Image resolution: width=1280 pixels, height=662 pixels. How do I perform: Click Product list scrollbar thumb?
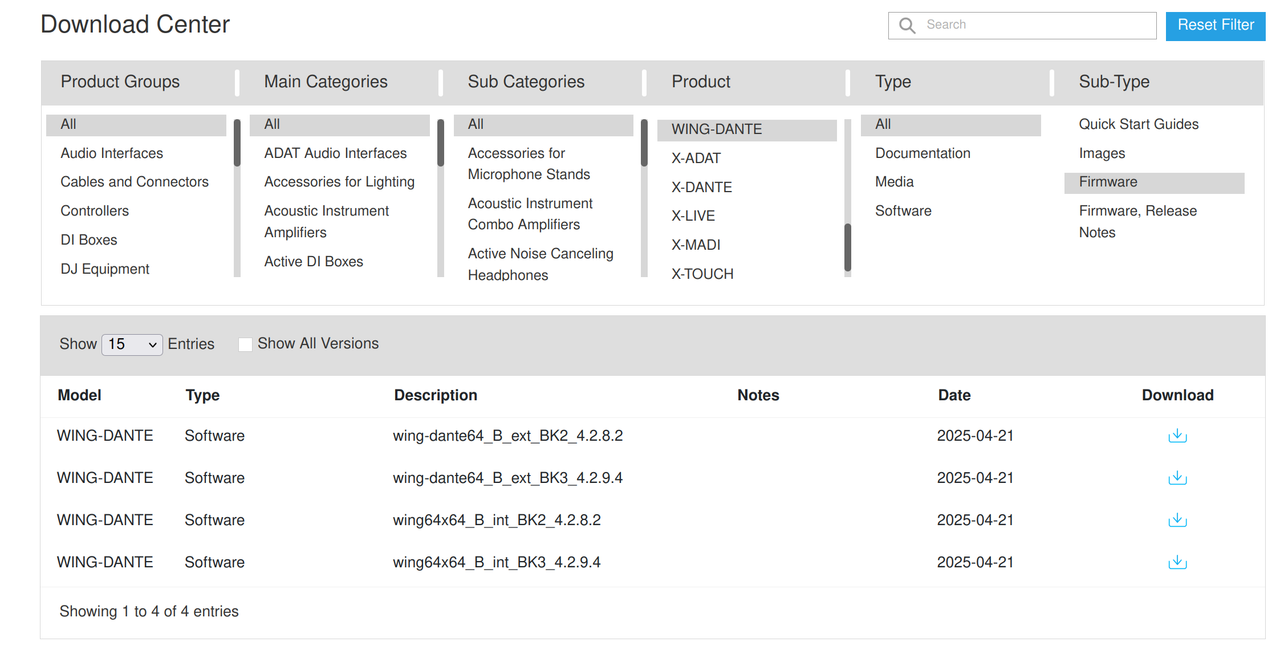coord(848,248)
